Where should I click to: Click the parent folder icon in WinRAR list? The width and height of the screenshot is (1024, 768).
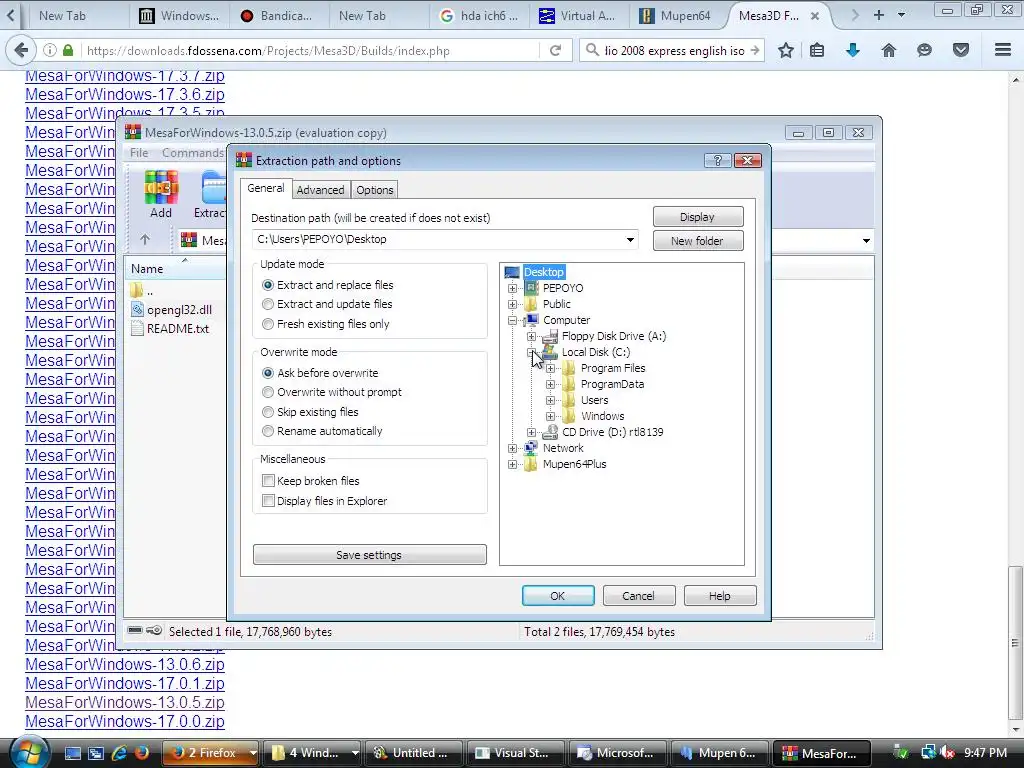136,291
